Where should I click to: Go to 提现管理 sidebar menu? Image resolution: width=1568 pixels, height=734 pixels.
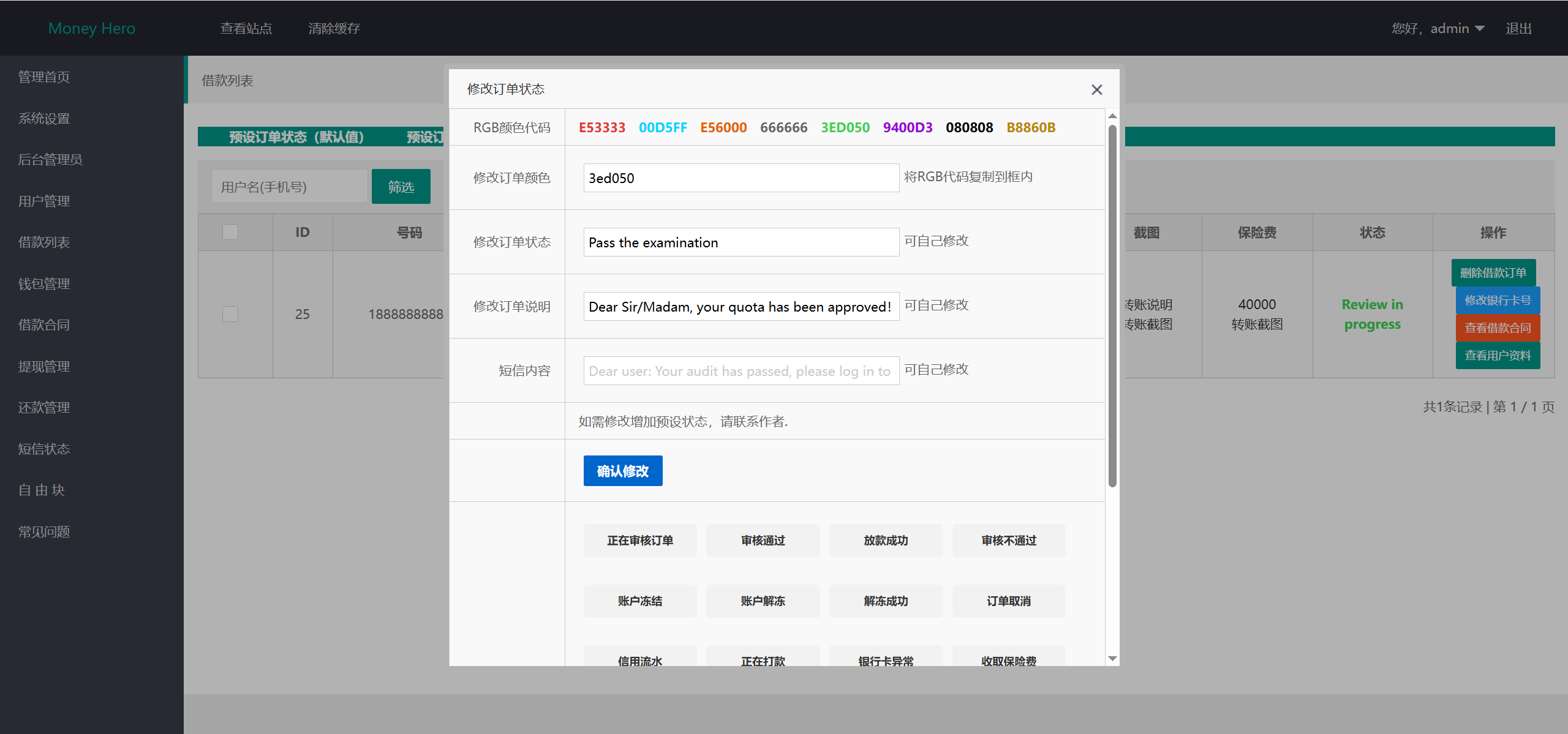(x=44, y=367)
